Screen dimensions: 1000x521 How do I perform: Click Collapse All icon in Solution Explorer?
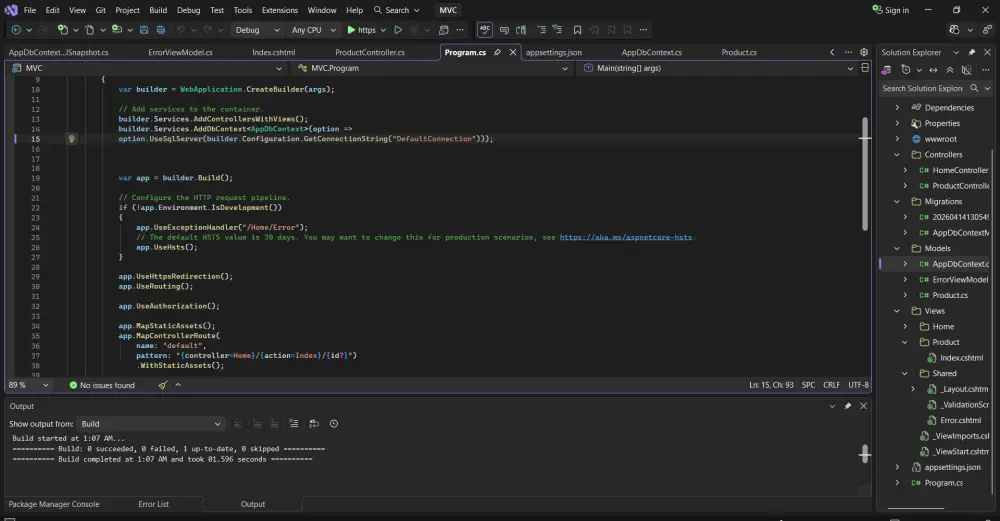pyautogui.click(x=950, y=70)
